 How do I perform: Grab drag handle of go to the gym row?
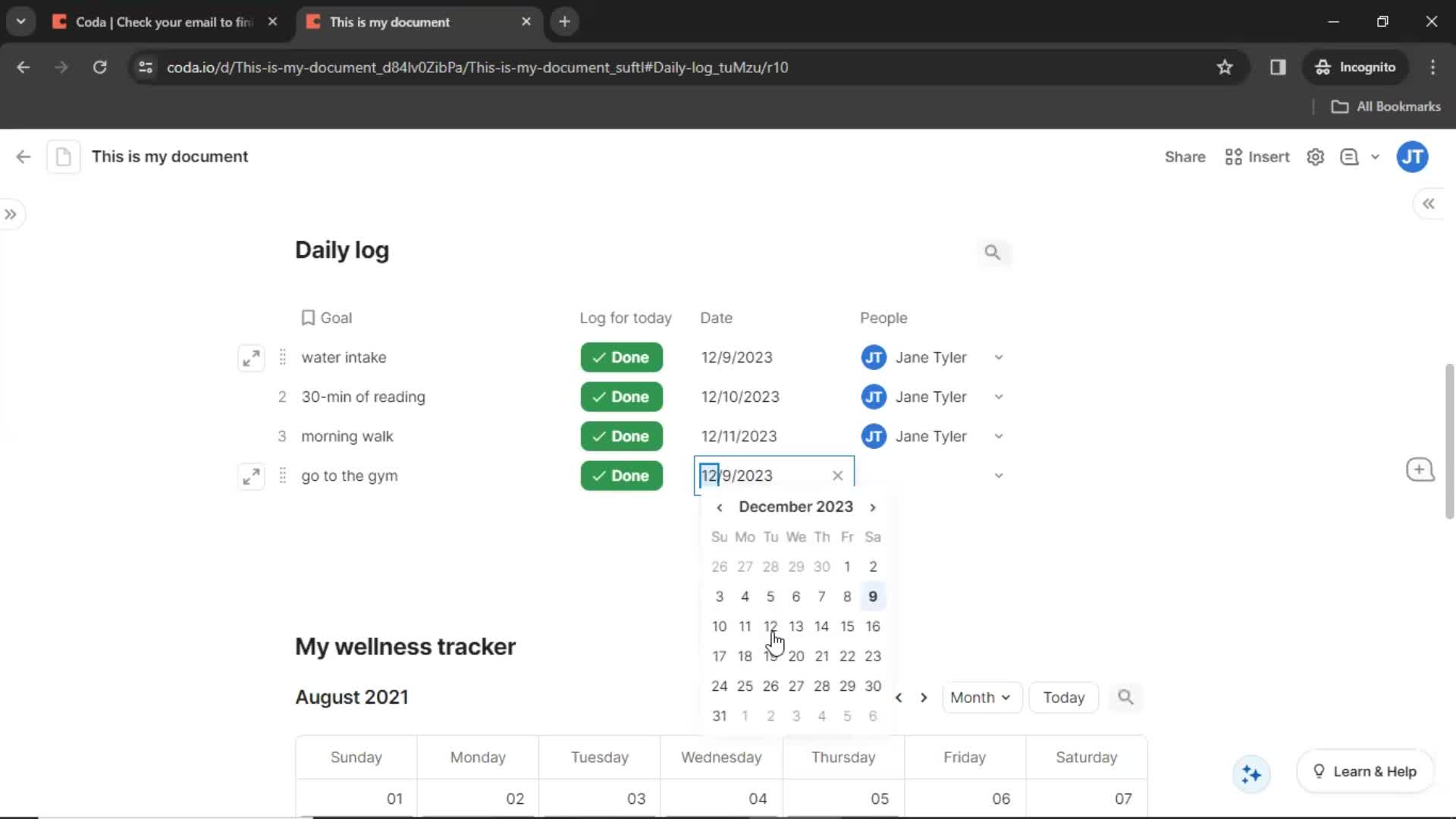(283, 475)
